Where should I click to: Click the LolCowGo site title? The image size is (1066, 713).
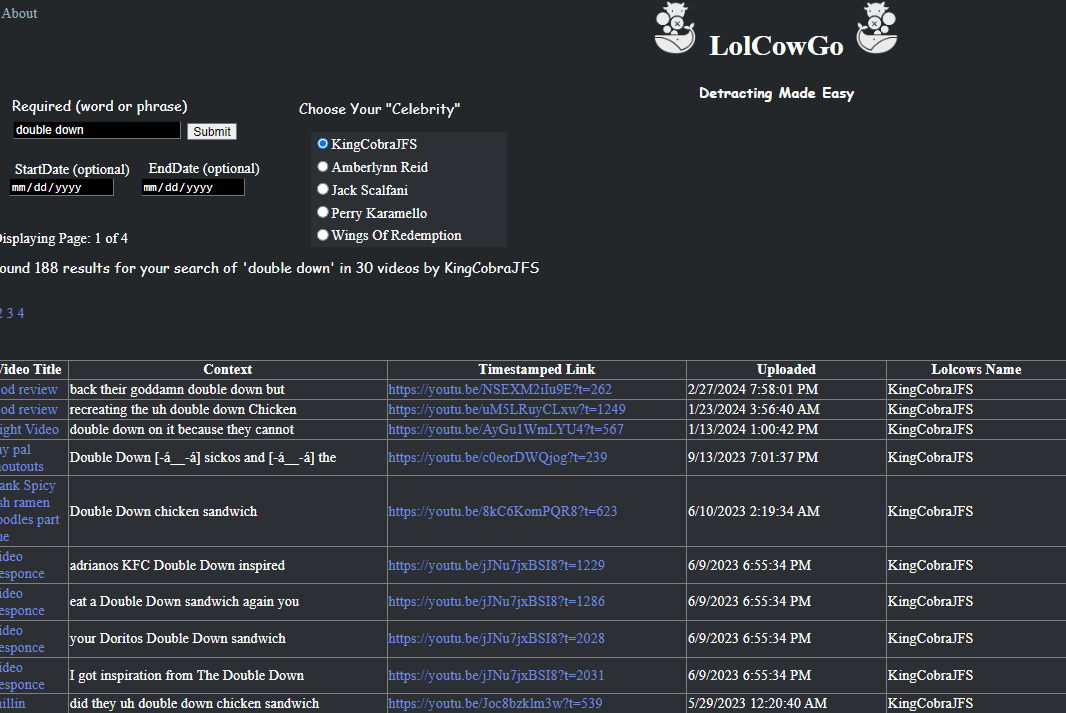coord(776,46)
